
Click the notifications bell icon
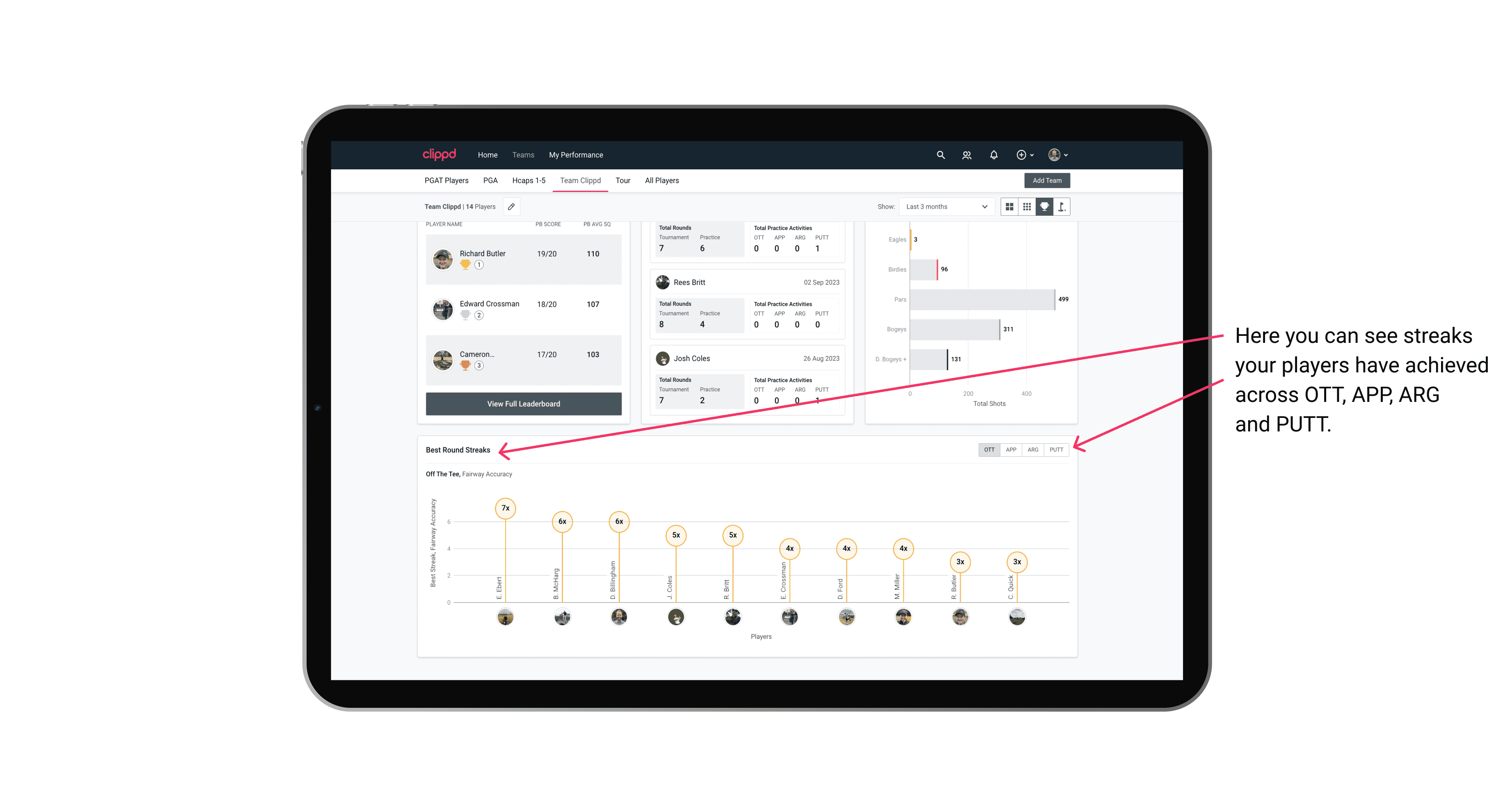pyautogui.click(x=992, y=155)
